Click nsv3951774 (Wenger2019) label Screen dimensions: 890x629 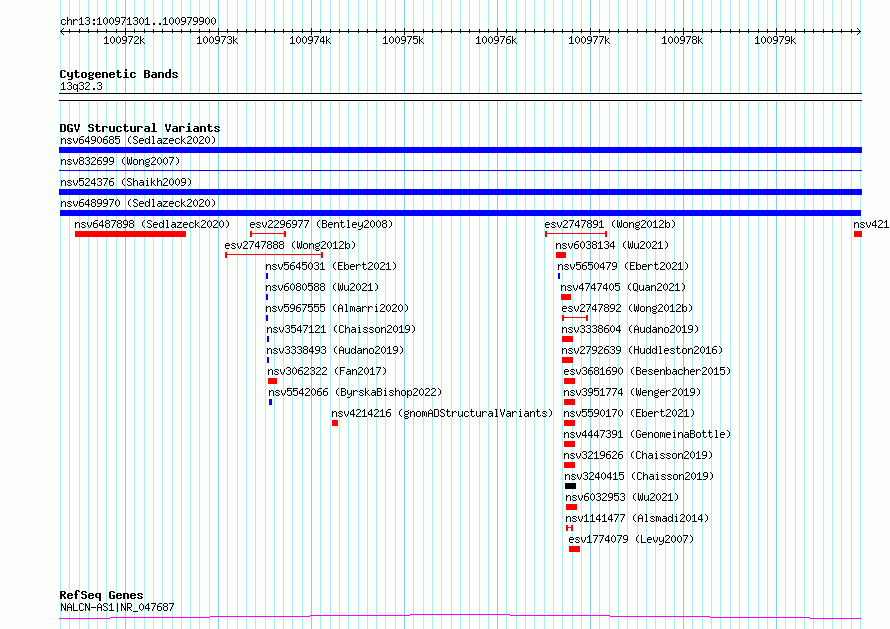click(x=632, y=392)
